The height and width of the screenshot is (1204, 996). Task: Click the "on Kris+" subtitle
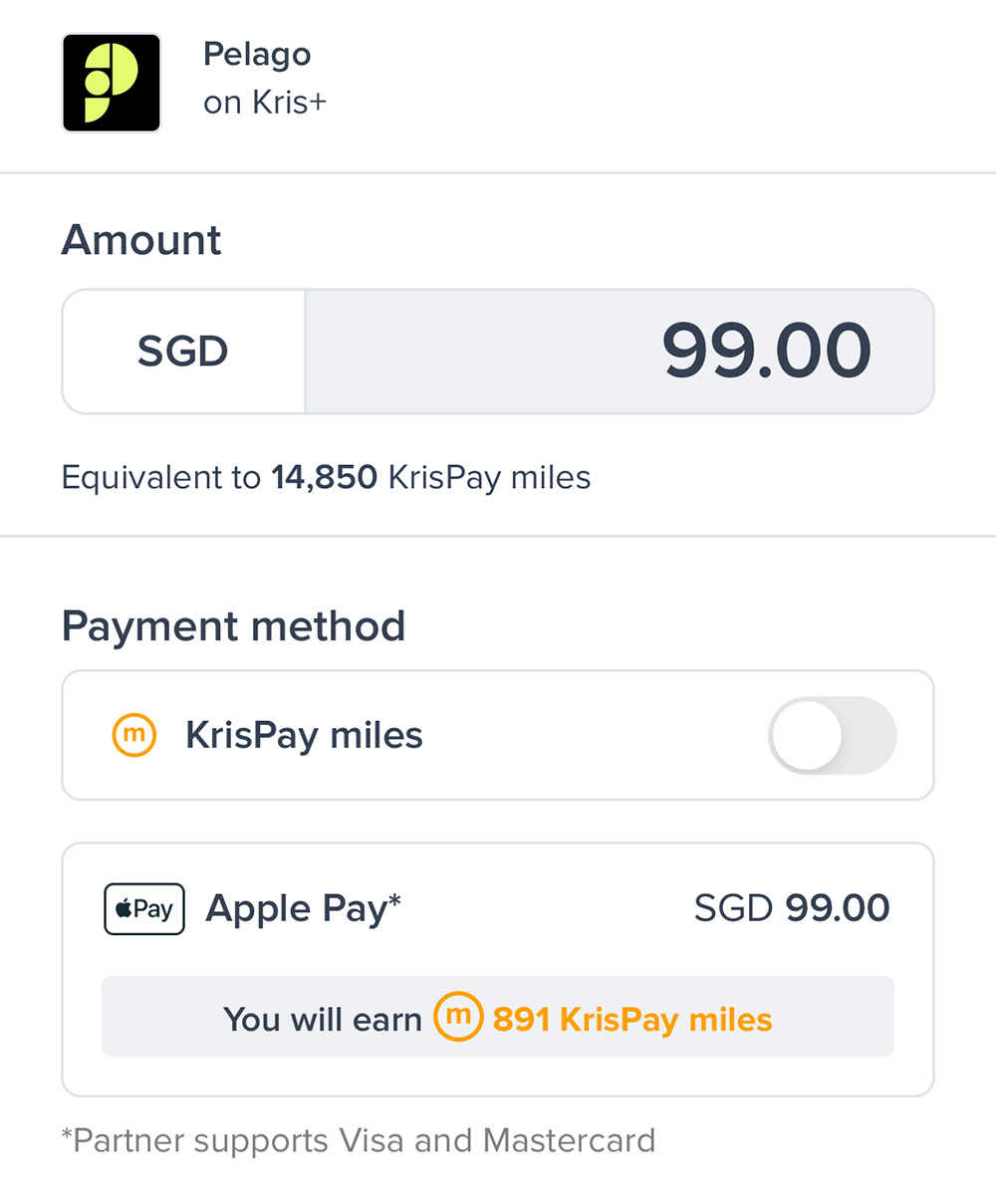click(x=265, y=103)
